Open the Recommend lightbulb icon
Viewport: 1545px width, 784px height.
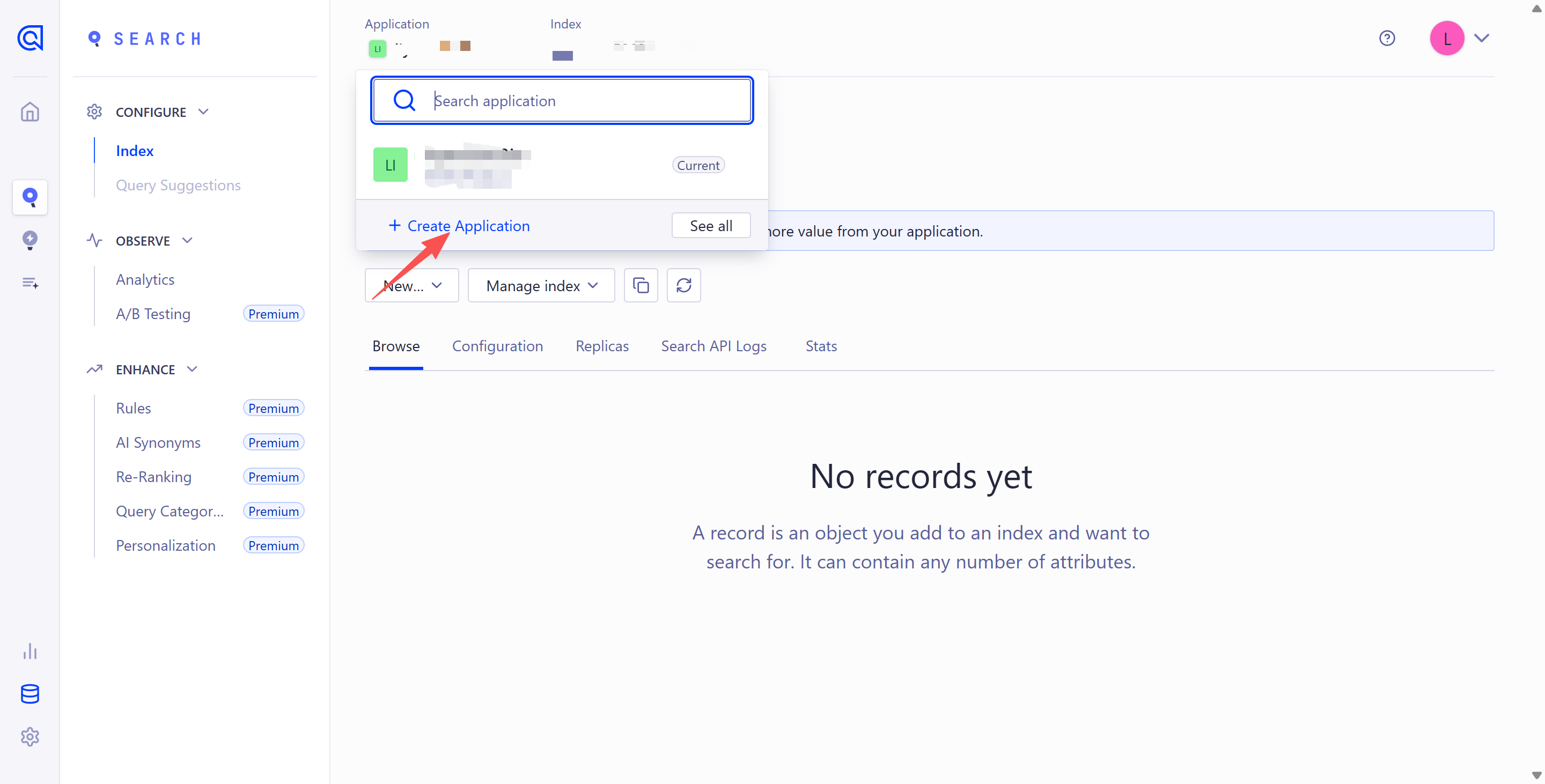[x=30, y=240]
